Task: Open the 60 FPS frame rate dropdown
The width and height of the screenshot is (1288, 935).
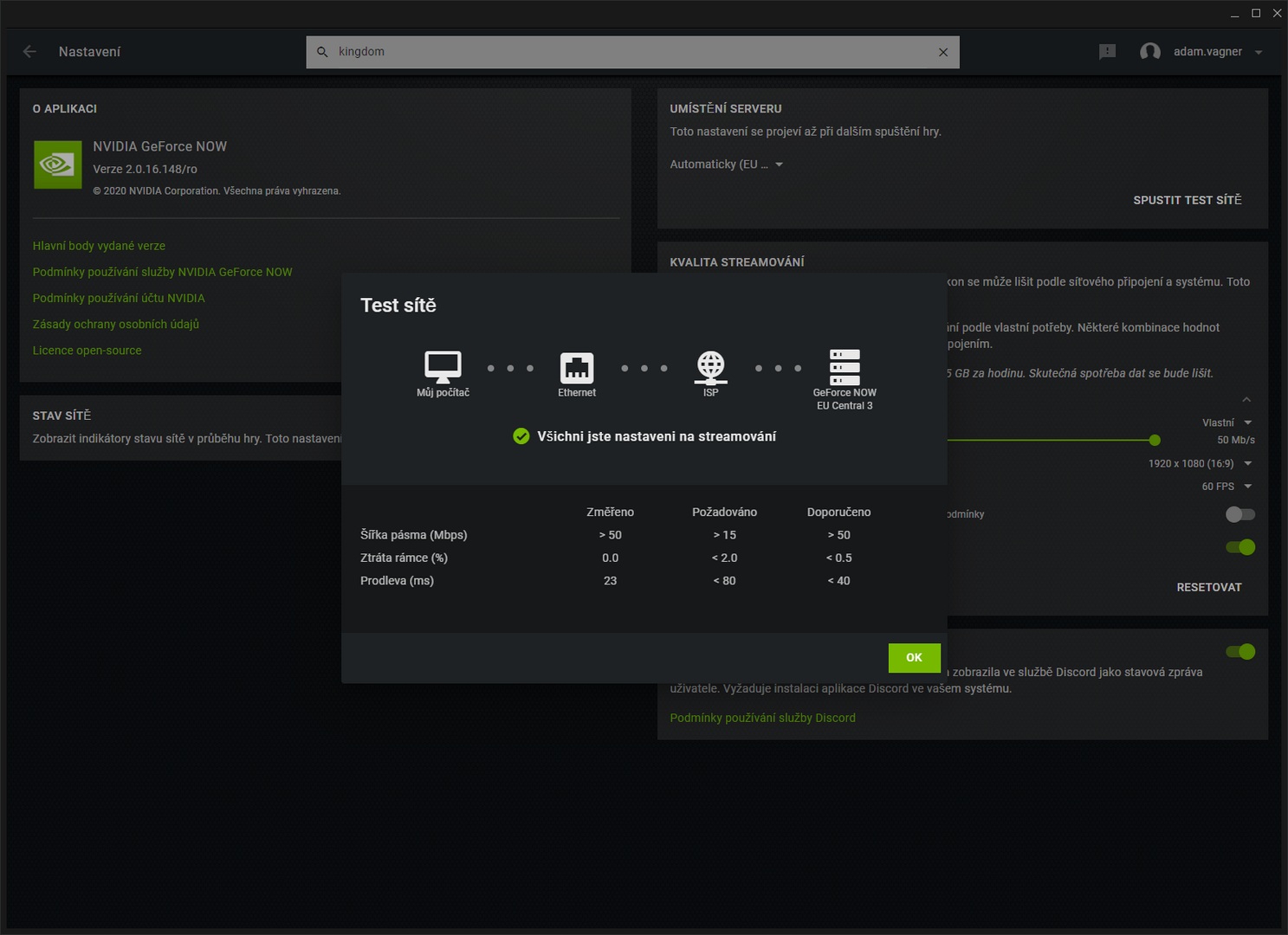Action: (x=1227, y=487)
